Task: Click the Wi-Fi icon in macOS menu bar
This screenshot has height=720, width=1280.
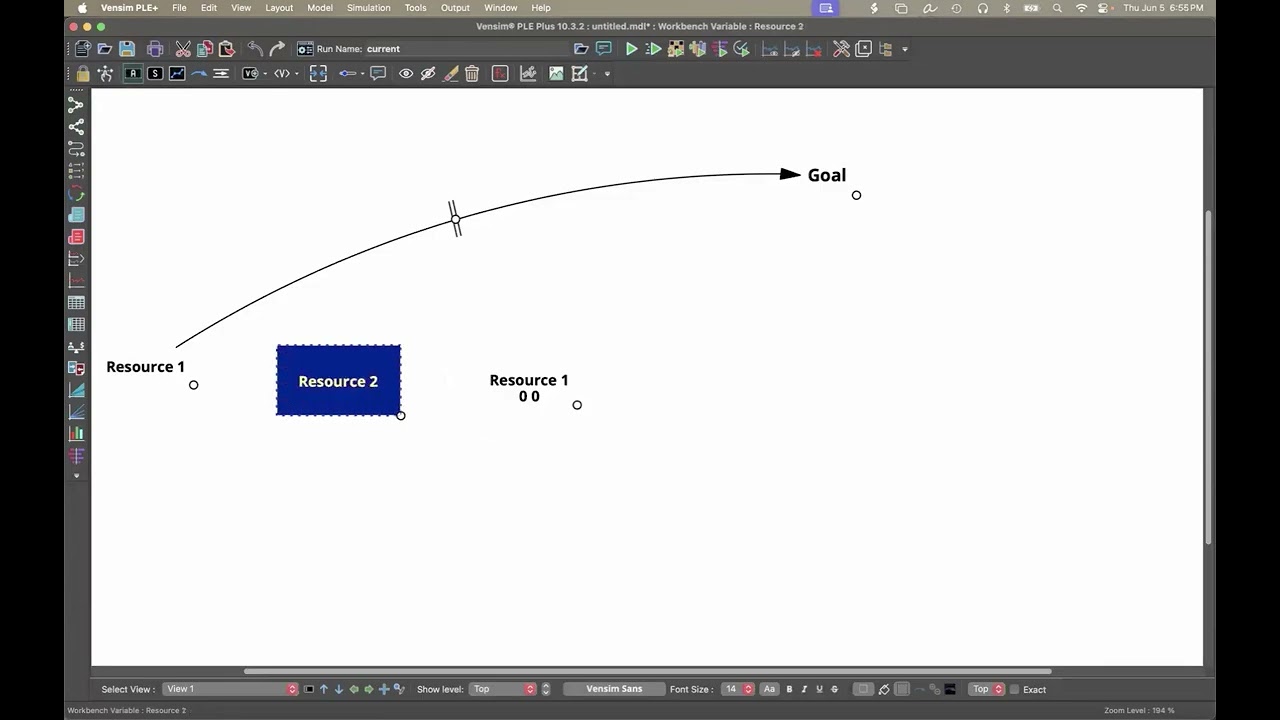Action: click(1081, 8)
